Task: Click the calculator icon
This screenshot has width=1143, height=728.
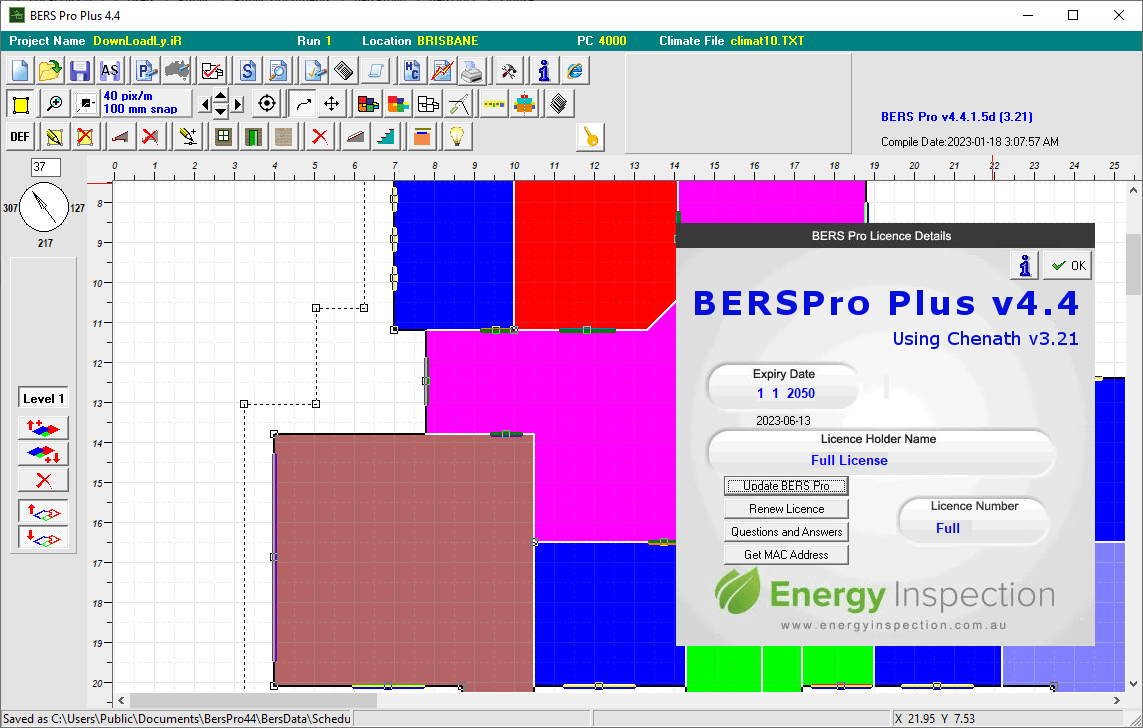Action: [x=344, y=70]
